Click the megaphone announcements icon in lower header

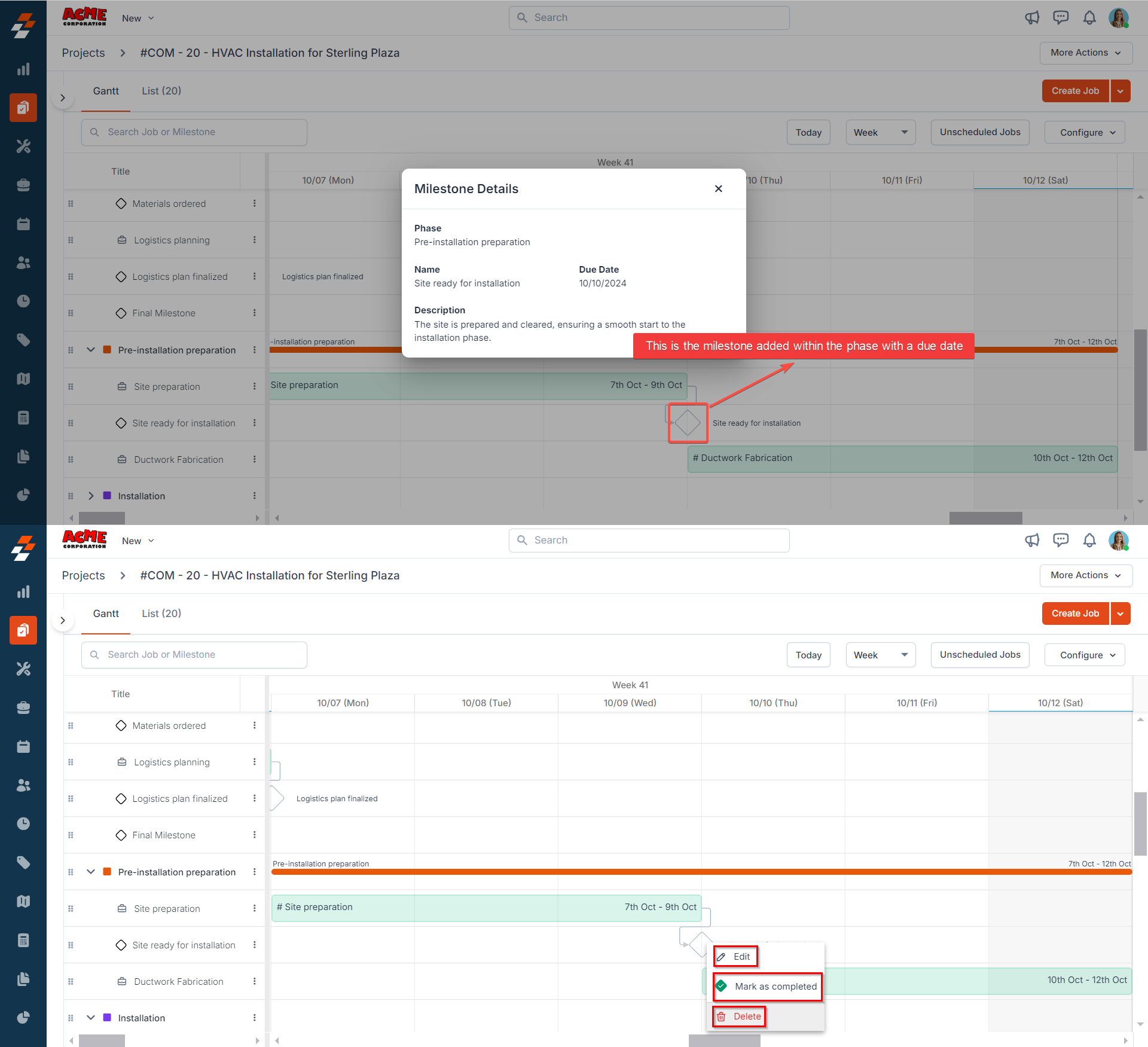pyautogui.click(x=1032, y=541)
